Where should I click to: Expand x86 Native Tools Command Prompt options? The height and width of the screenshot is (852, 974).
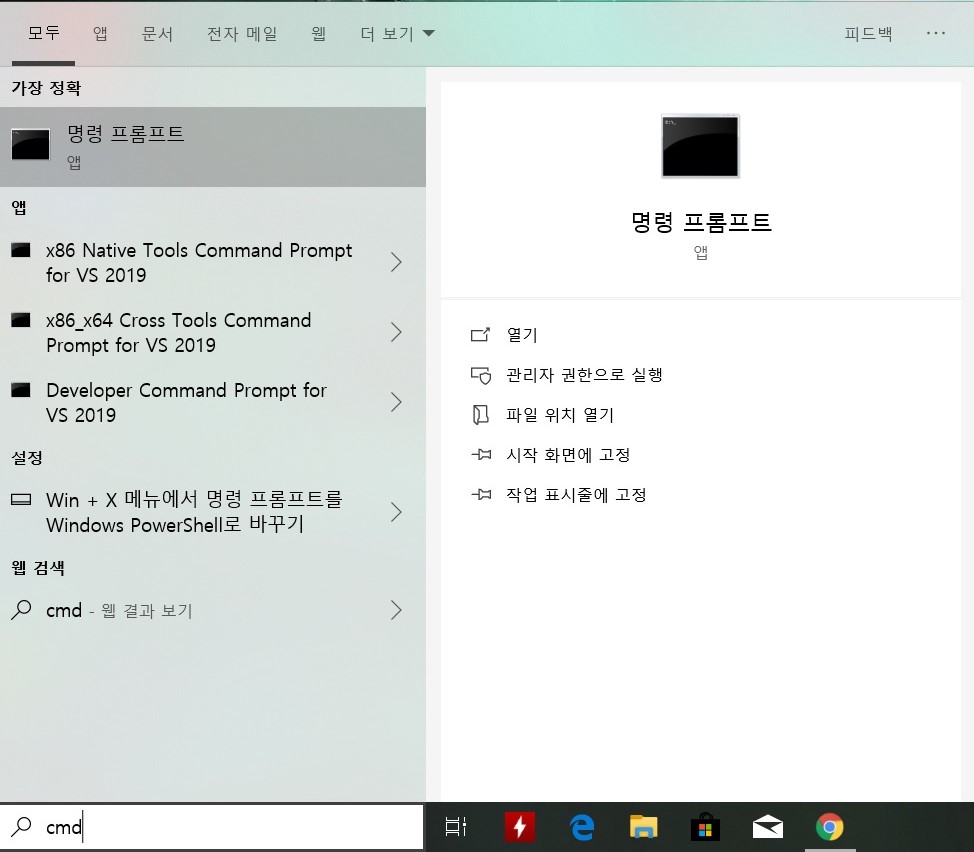pyautogui.click(x=396, y=262)
